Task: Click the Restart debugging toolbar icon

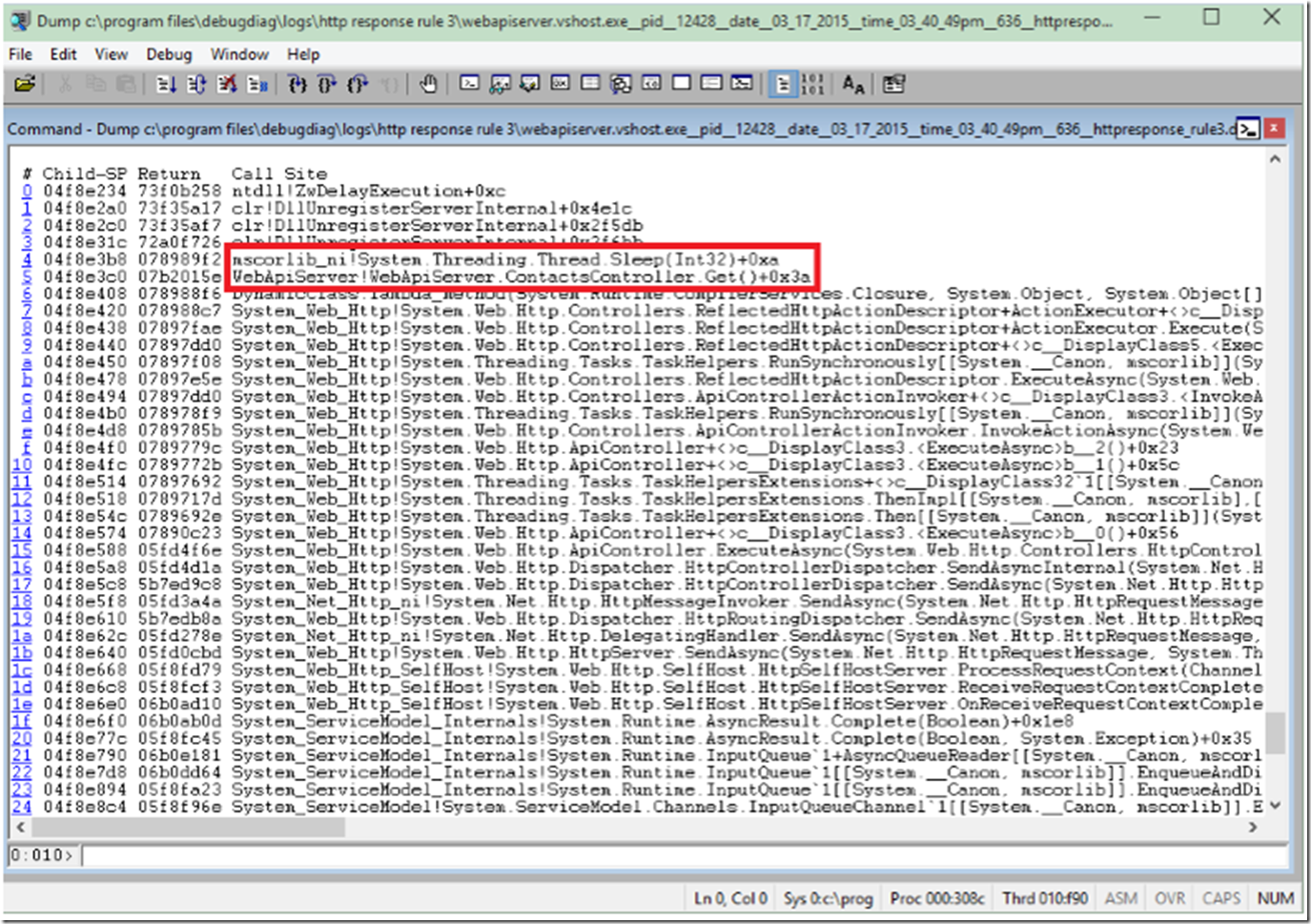Action: 196,85
